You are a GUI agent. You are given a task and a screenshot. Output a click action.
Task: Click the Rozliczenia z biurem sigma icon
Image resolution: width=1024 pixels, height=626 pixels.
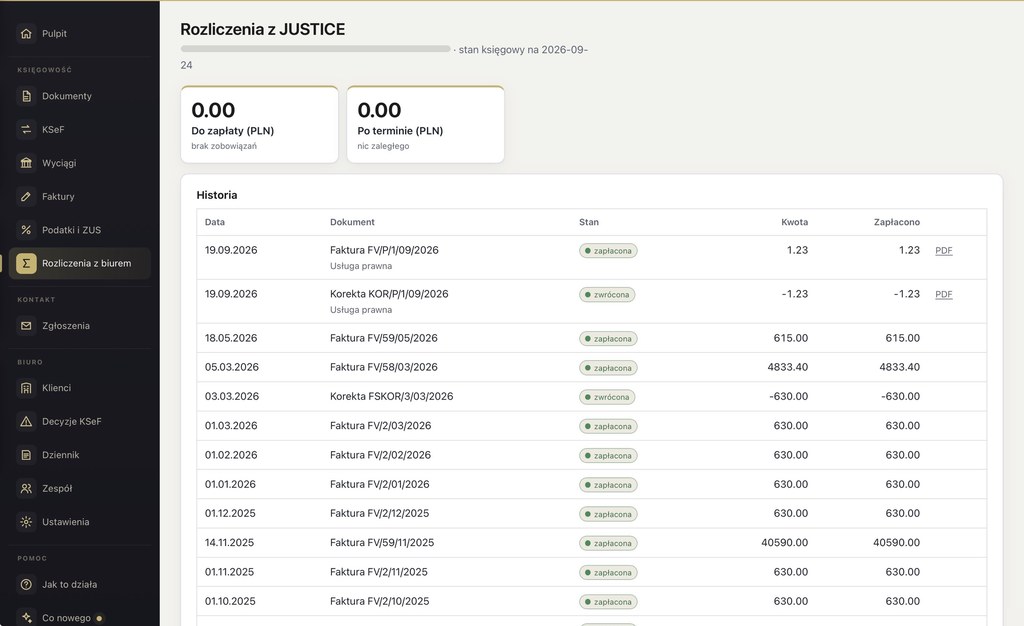(26, 263)
